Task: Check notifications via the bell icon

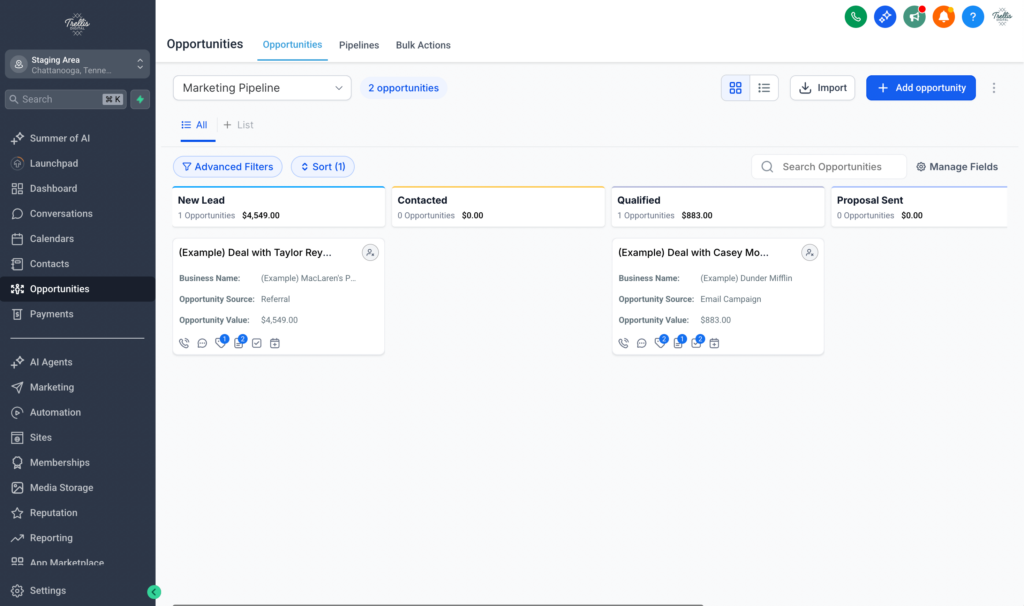Action: [x=943, y=16]
